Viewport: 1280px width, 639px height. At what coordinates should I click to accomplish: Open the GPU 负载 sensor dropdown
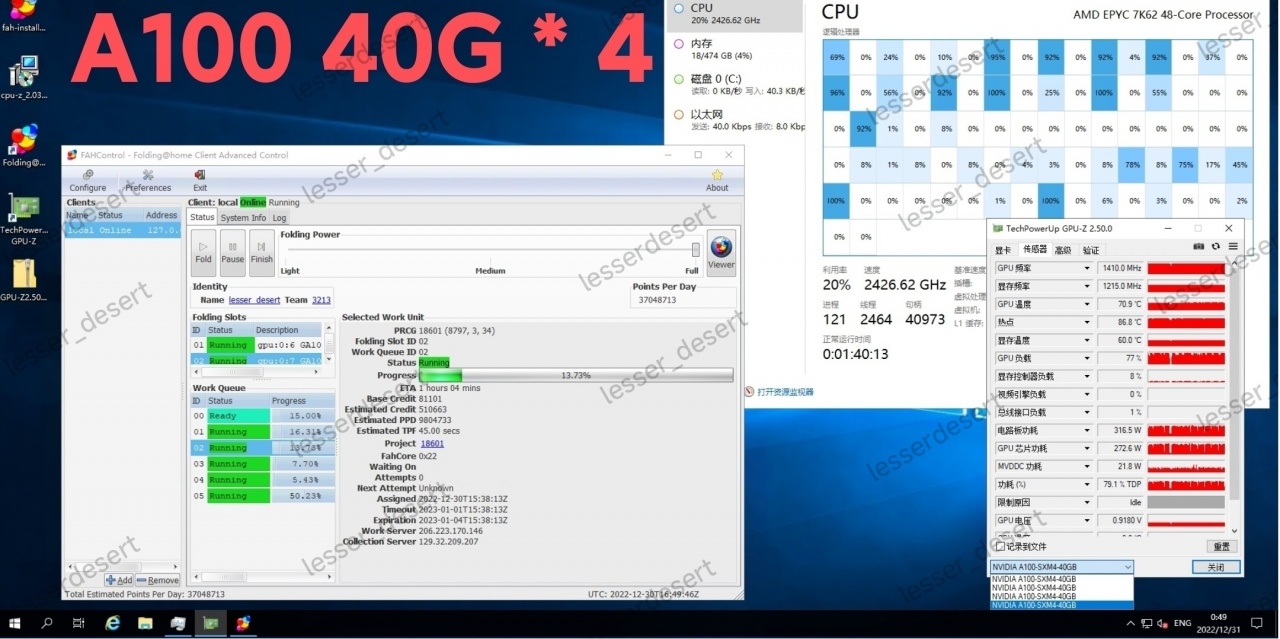1087,358
